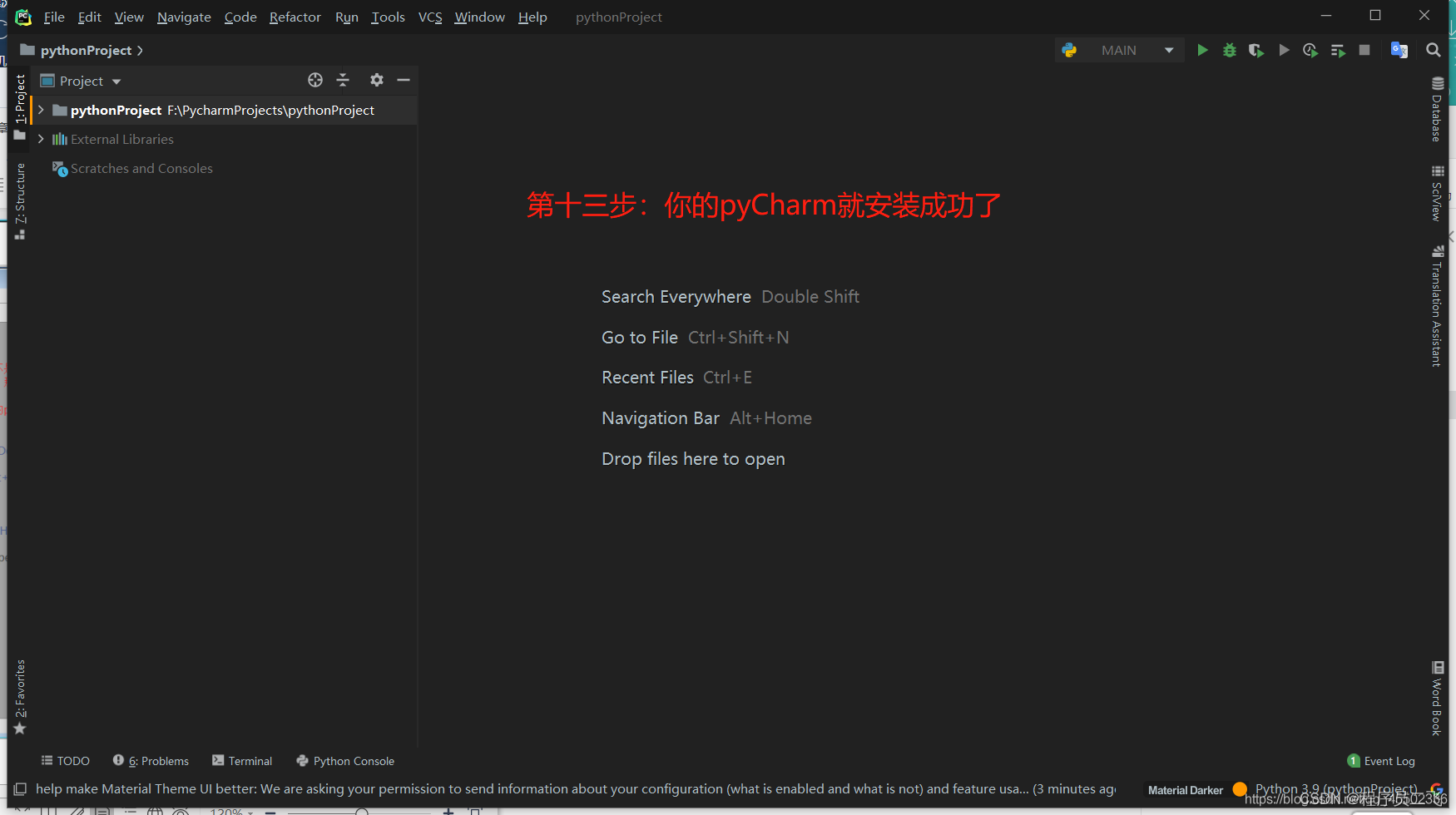
Task: Click pythonProject in the navigation bar
Action: coord(86,51)
